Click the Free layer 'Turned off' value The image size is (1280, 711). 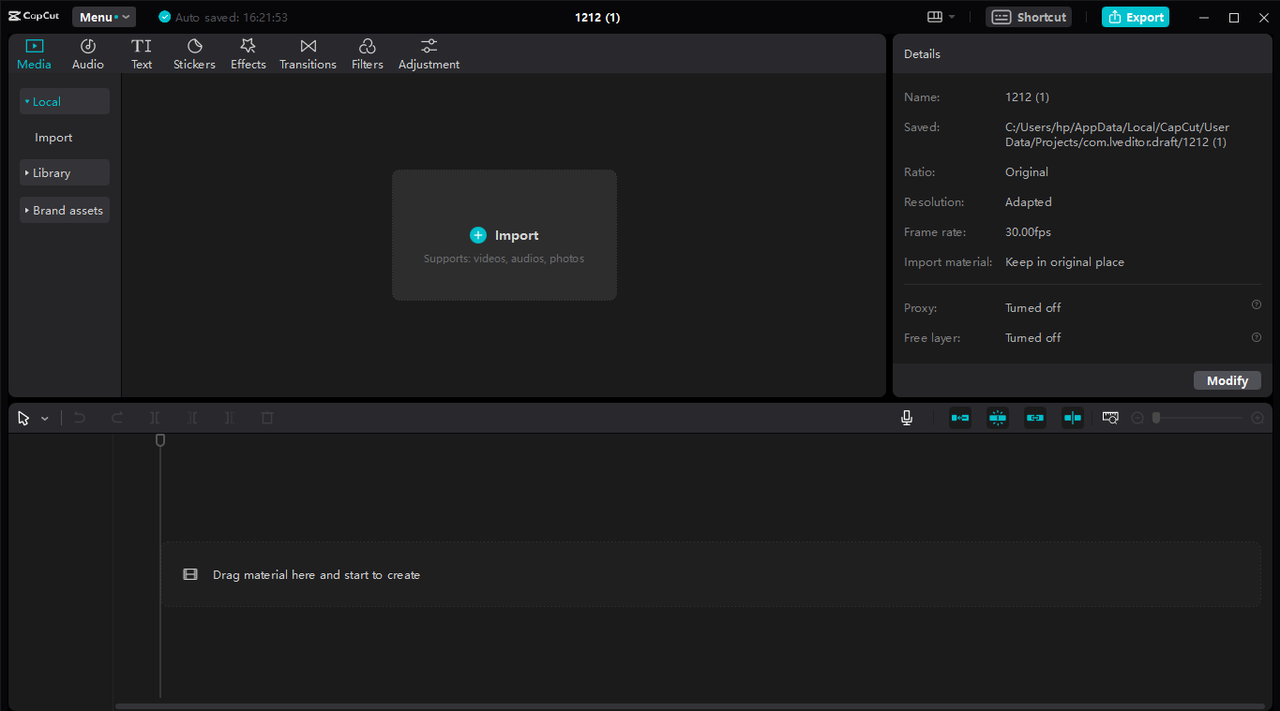[1033, 337]
